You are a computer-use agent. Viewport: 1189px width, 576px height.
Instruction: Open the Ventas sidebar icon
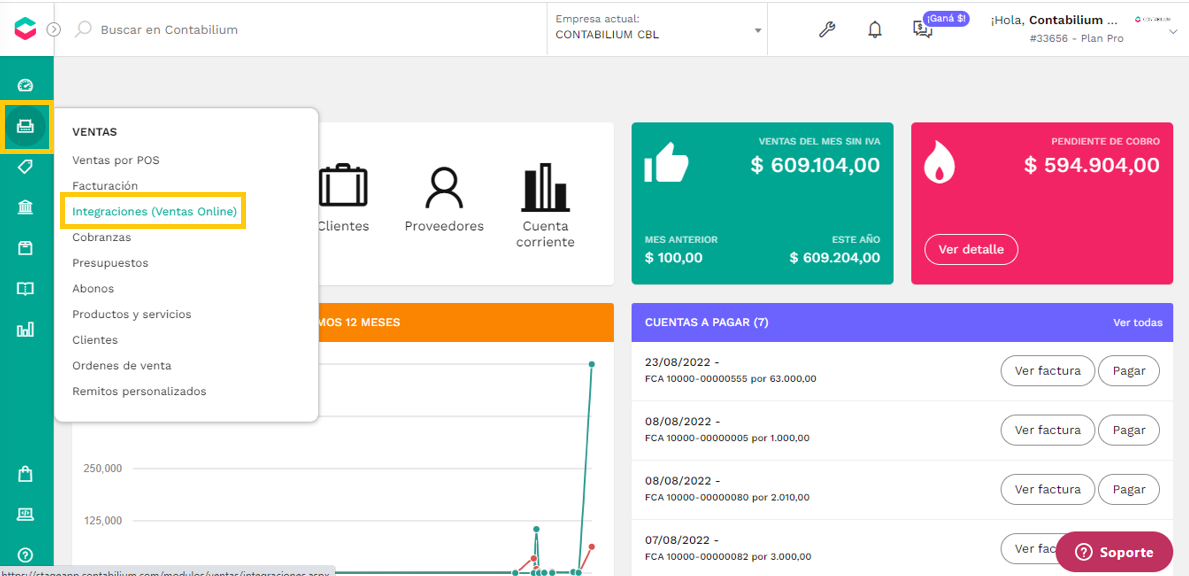point(27,128)
